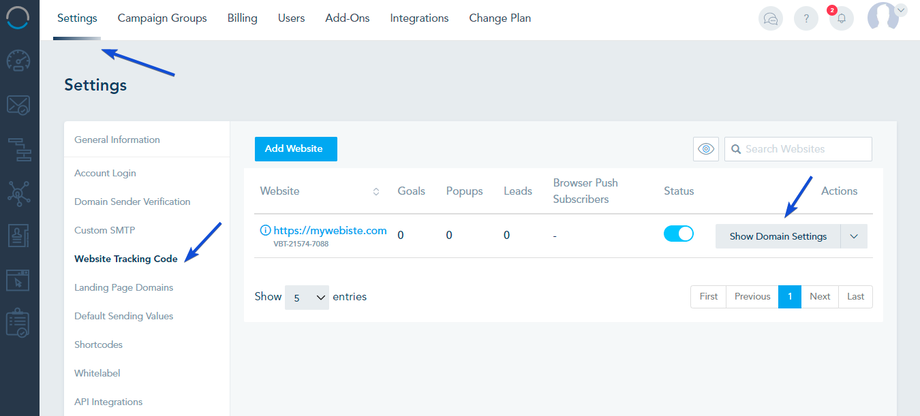Expand the user avatar account menu
Image resolution: width=920 pixels, height=416 pixels.
coord(885,17)
